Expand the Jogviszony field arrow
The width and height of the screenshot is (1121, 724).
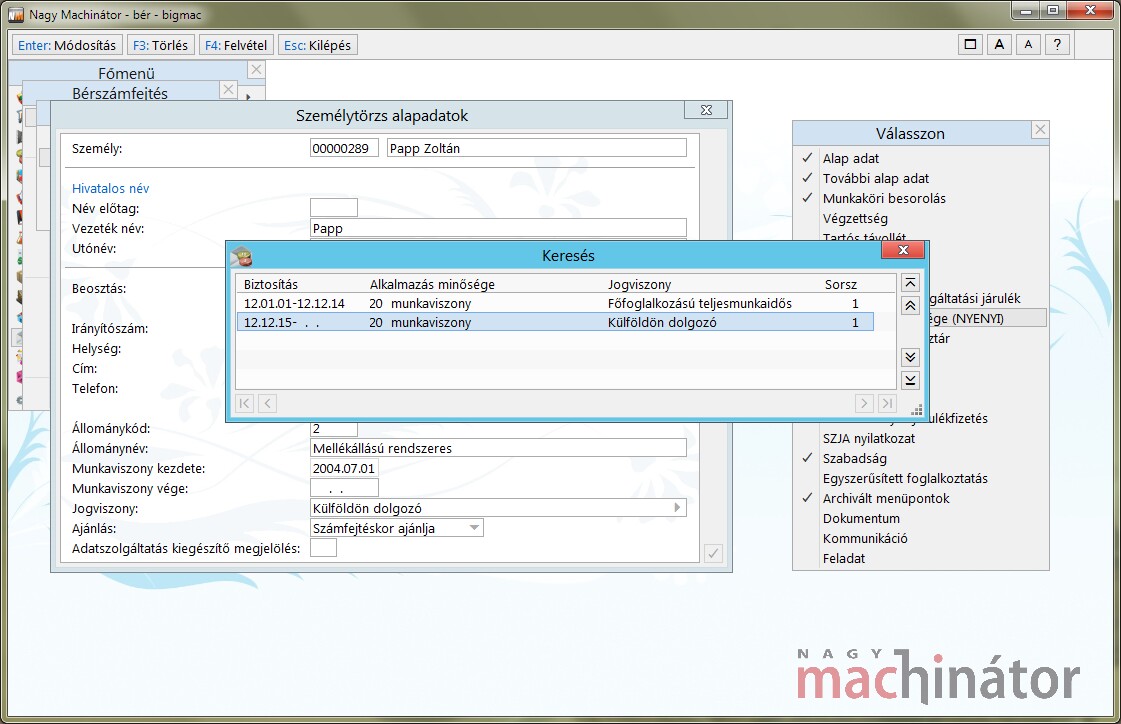tap(677, 508)
